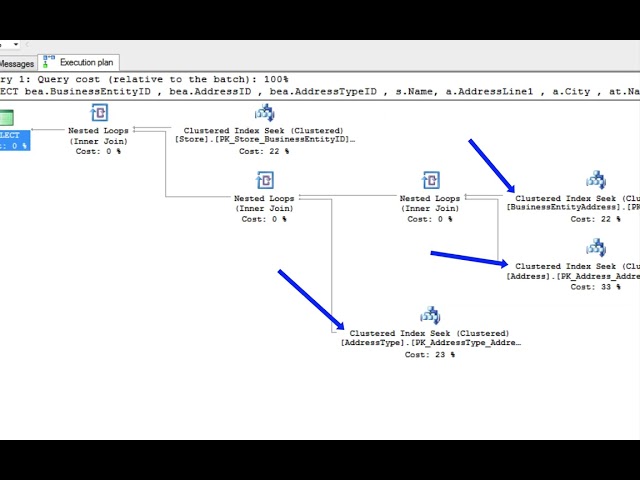This screenshot has width=640, height=480.
Task: Switch to the Messages tab
Action: tap(17, 64)
